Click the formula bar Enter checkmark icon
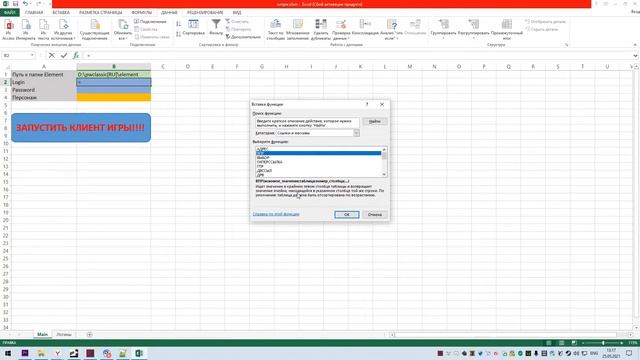Screen dimensions: 640x360 coord(64,56)
